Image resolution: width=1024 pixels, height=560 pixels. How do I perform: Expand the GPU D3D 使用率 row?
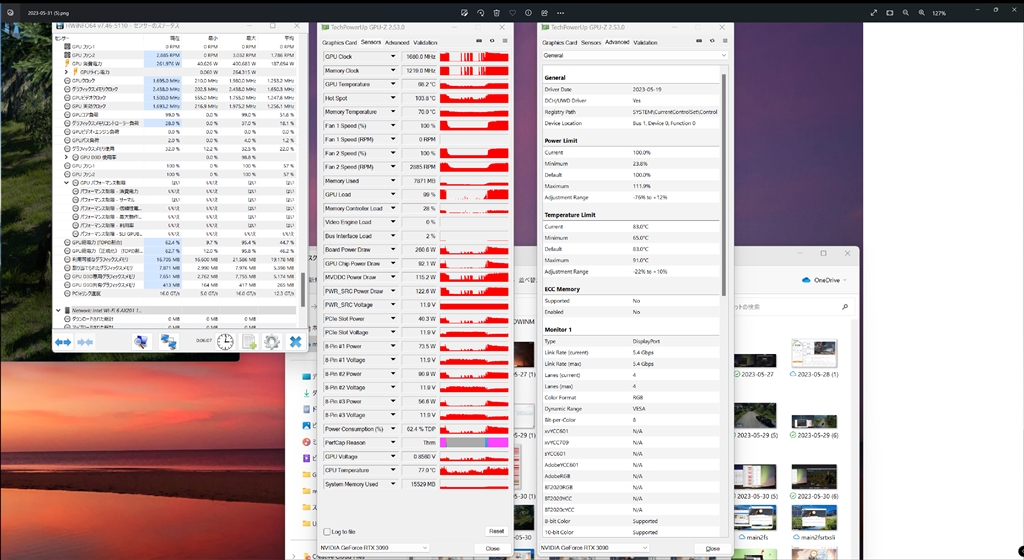point(66,157)
